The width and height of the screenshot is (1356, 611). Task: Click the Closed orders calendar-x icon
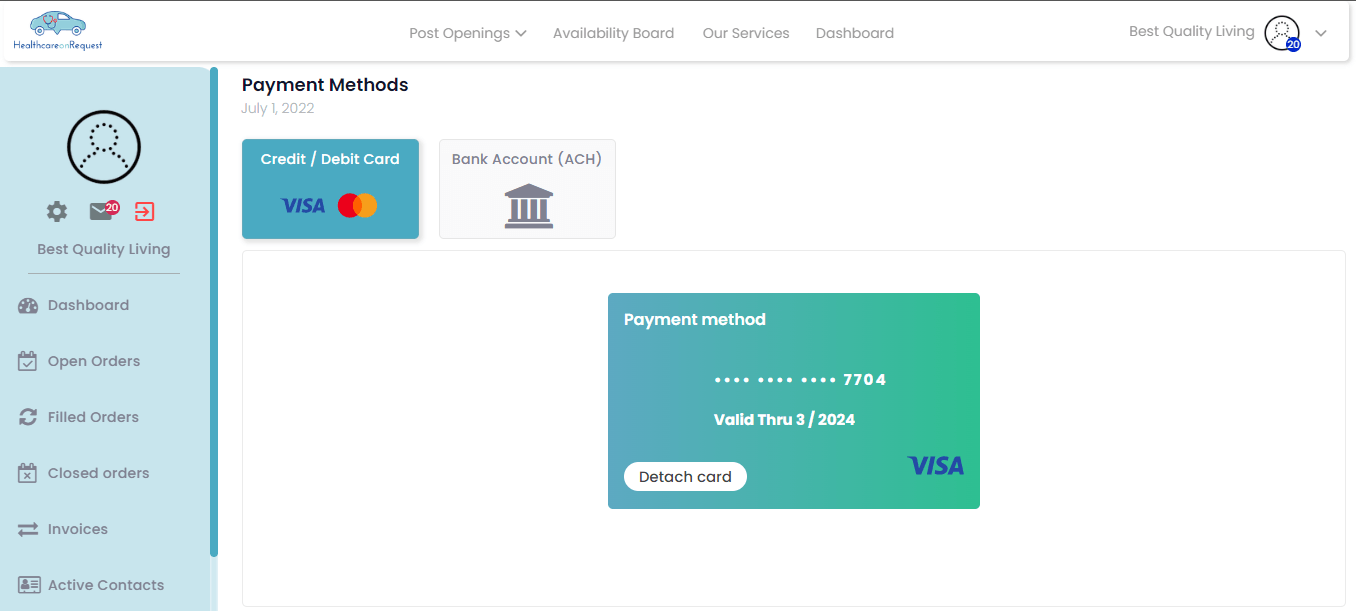tap(28, 474)
